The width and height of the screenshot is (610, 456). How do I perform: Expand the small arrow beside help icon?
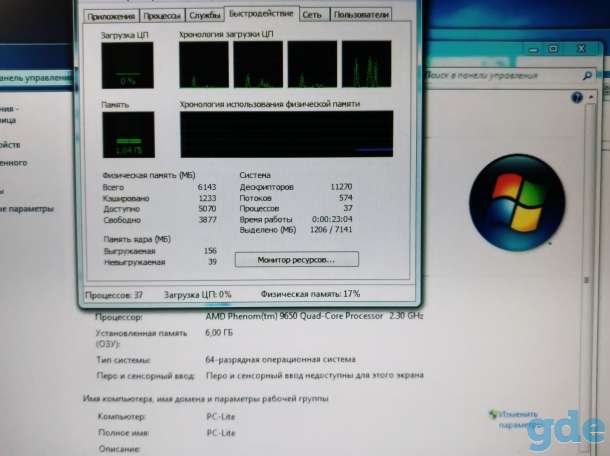[591, 97]
